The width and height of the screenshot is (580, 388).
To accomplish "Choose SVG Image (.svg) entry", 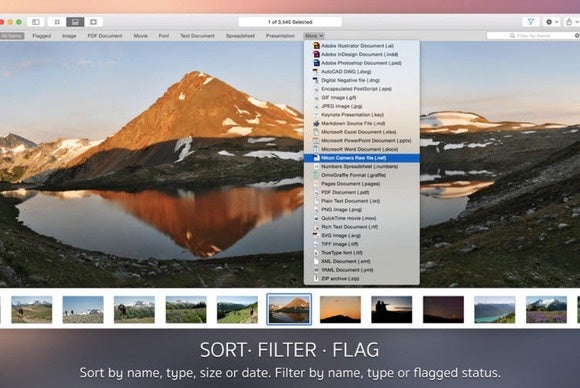I will click(362, 236).
